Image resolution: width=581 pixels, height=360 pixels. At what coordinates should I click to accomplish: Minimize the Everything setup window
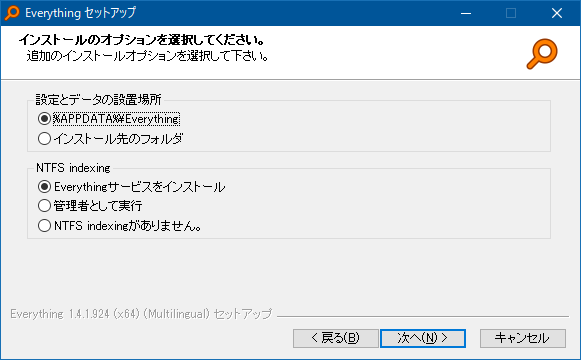pos(466,13)
